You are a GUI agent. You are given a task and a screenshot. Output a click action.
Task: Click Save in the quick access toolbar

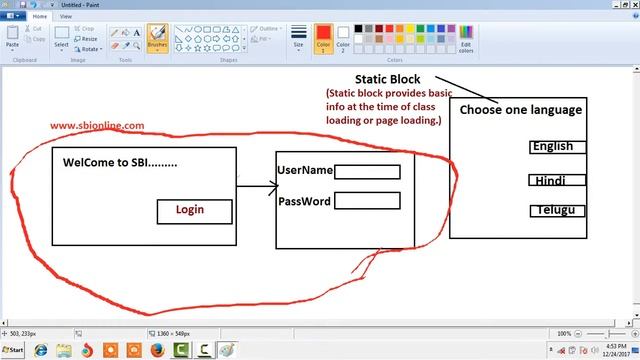23,4
